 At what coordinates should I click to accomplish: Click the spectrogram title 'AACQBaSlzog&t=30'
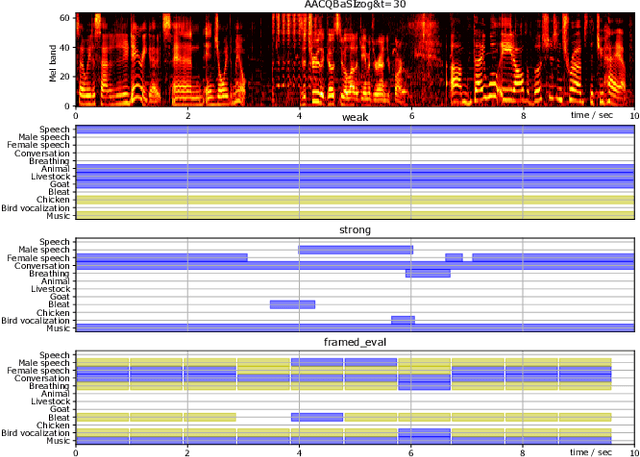coord(355,6)
